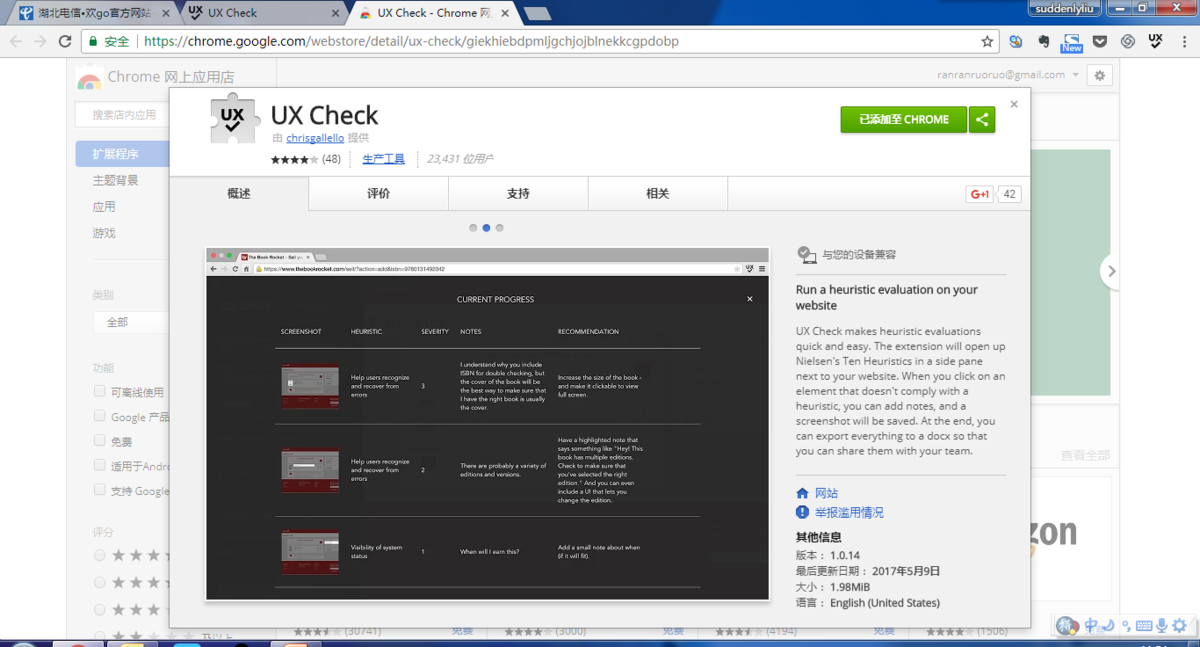
Task: Enable the 免费 filter checkbox
Action: coord(99,440)
